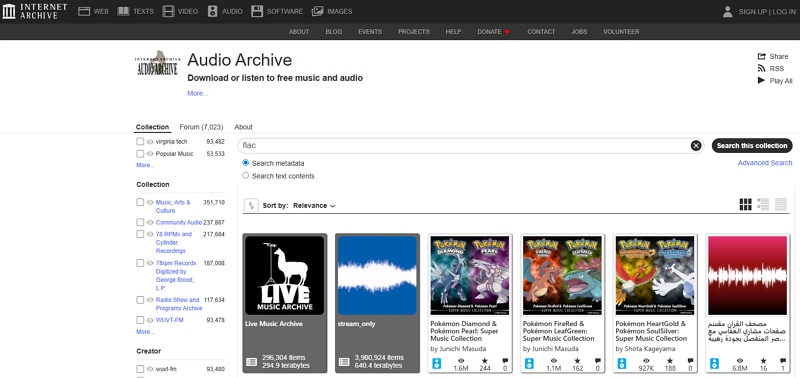Open the Internet Archive home logo

[x=35, y=11]
